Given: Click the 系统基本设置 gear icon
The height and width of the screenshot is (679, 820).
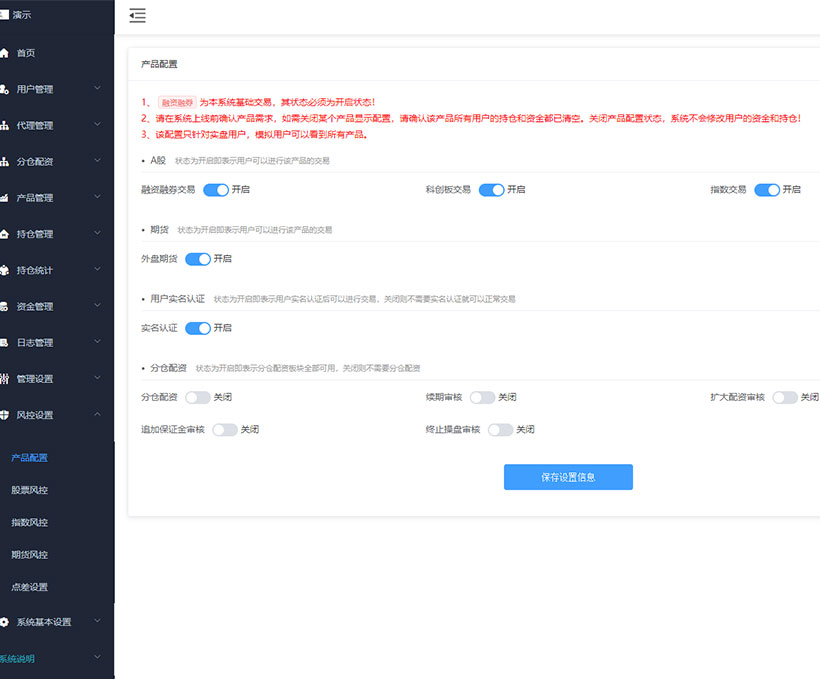Looking at the screenshot, I should point(4,622).
